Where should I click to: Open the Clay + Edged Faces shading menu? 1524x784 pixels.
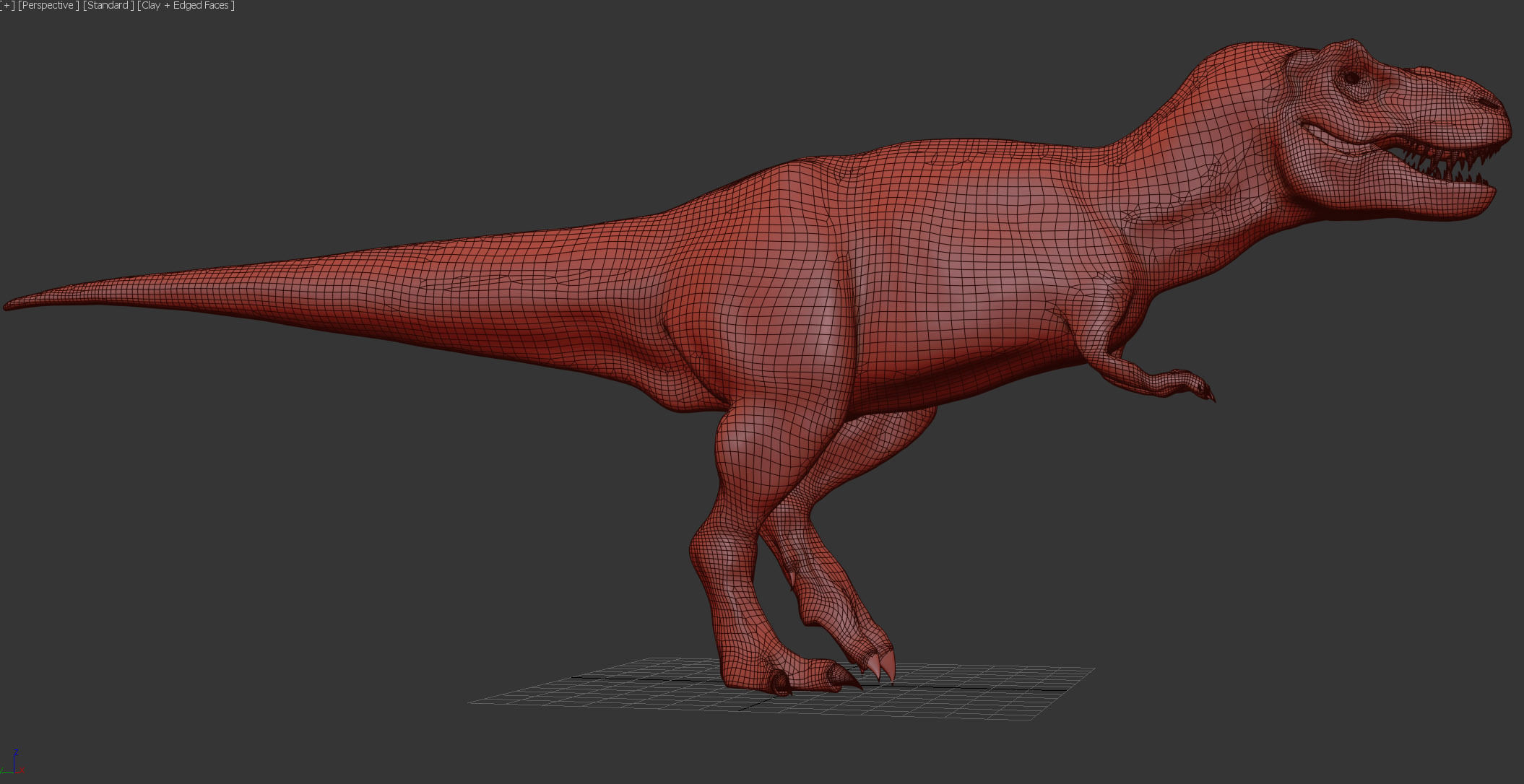186,6
